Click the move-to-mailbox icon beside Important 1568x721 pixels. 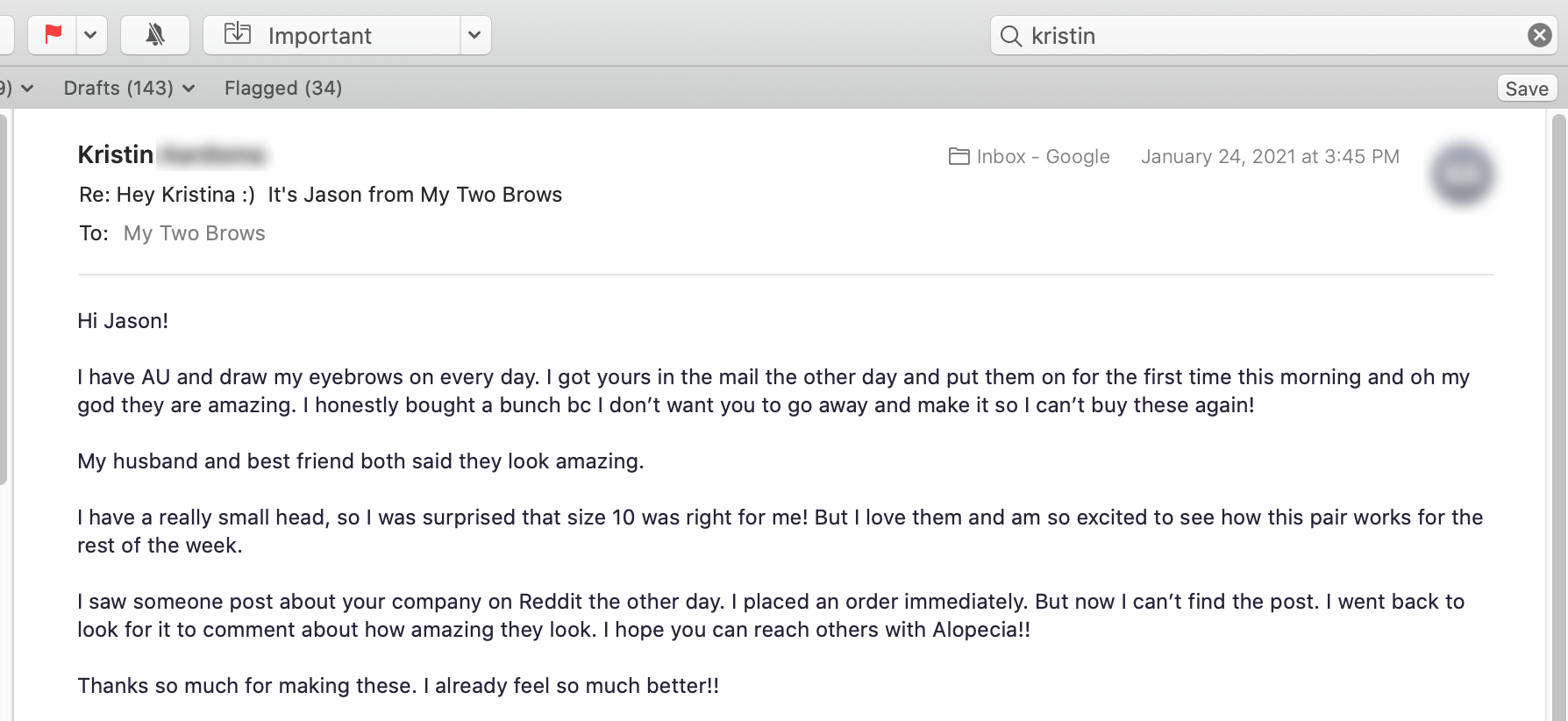238,35
